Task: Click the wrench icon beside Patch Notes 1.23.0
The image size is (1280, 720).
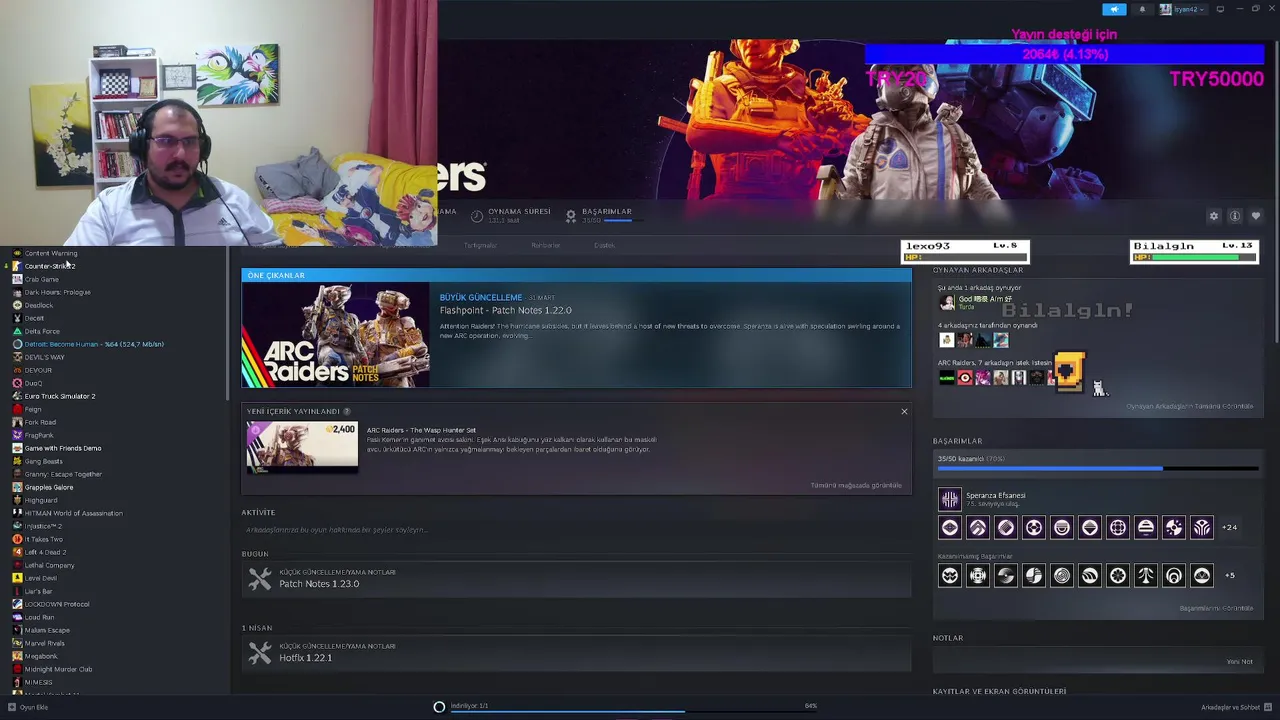Action: pyautogui.click(x=260, y=578)
